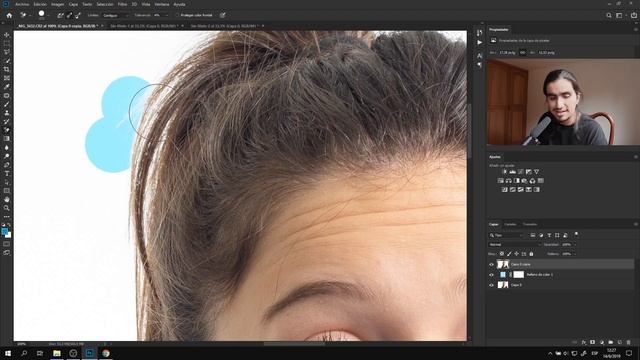Open Chrome from the taskbar
The width and height of the screenshot is (640, 360).
pyautogui.click(x=106, y=353)
